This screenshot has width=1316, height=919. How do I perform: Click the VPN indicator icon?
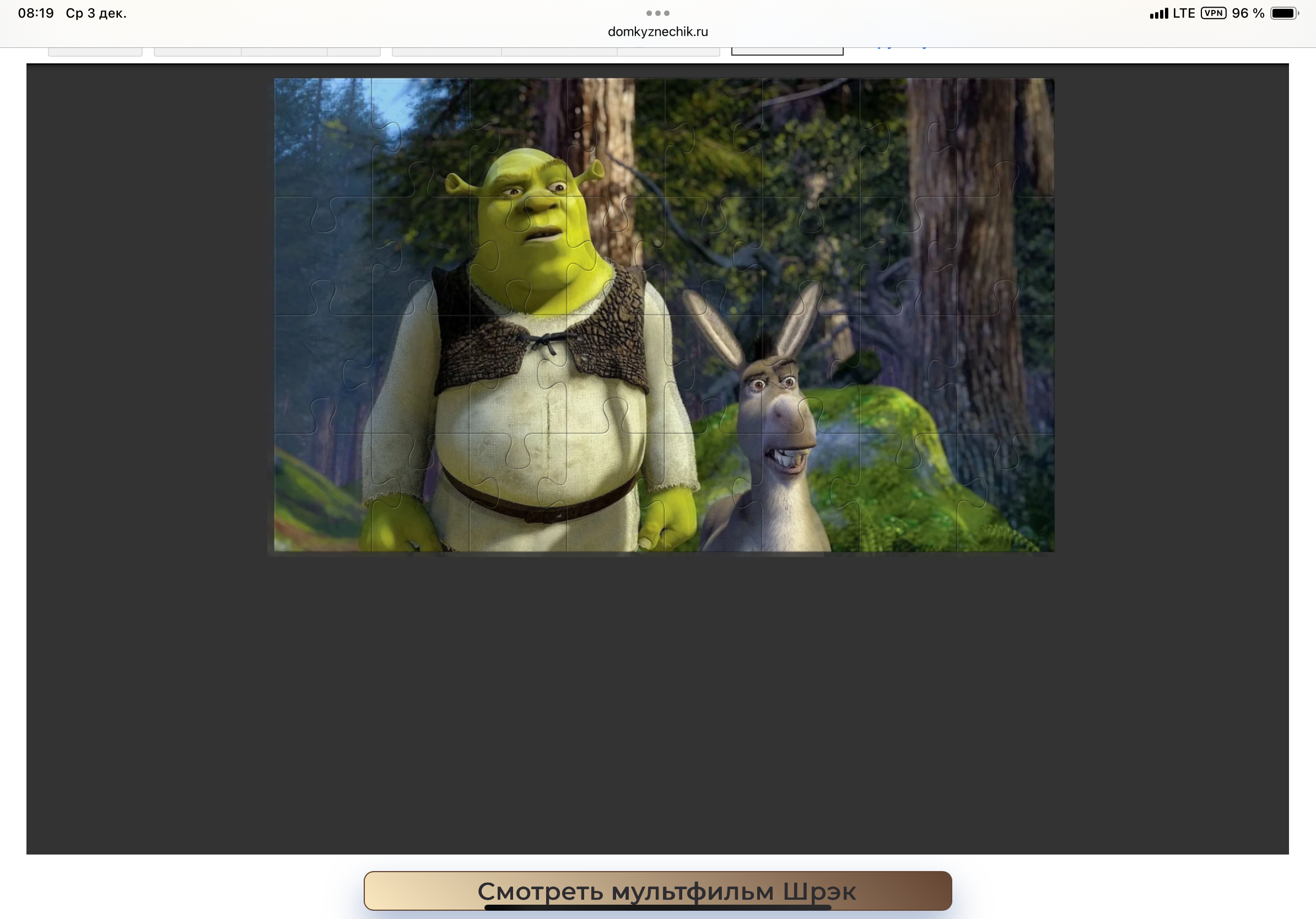point(1213,13)
